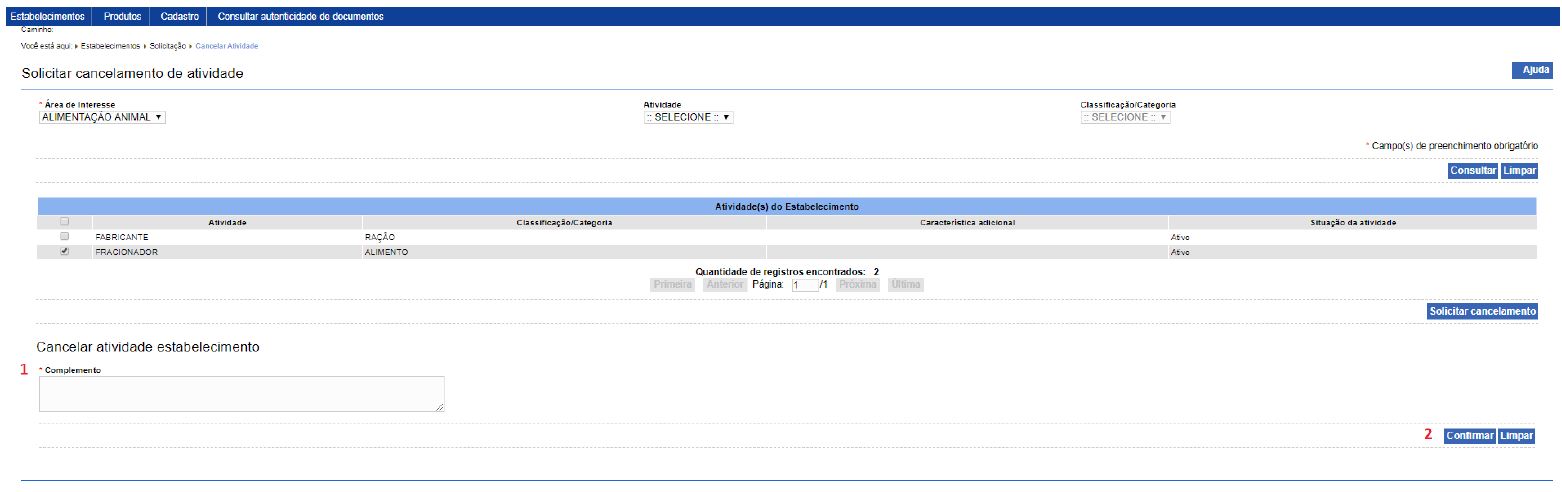Open the Produtos menu

point(123,17)
